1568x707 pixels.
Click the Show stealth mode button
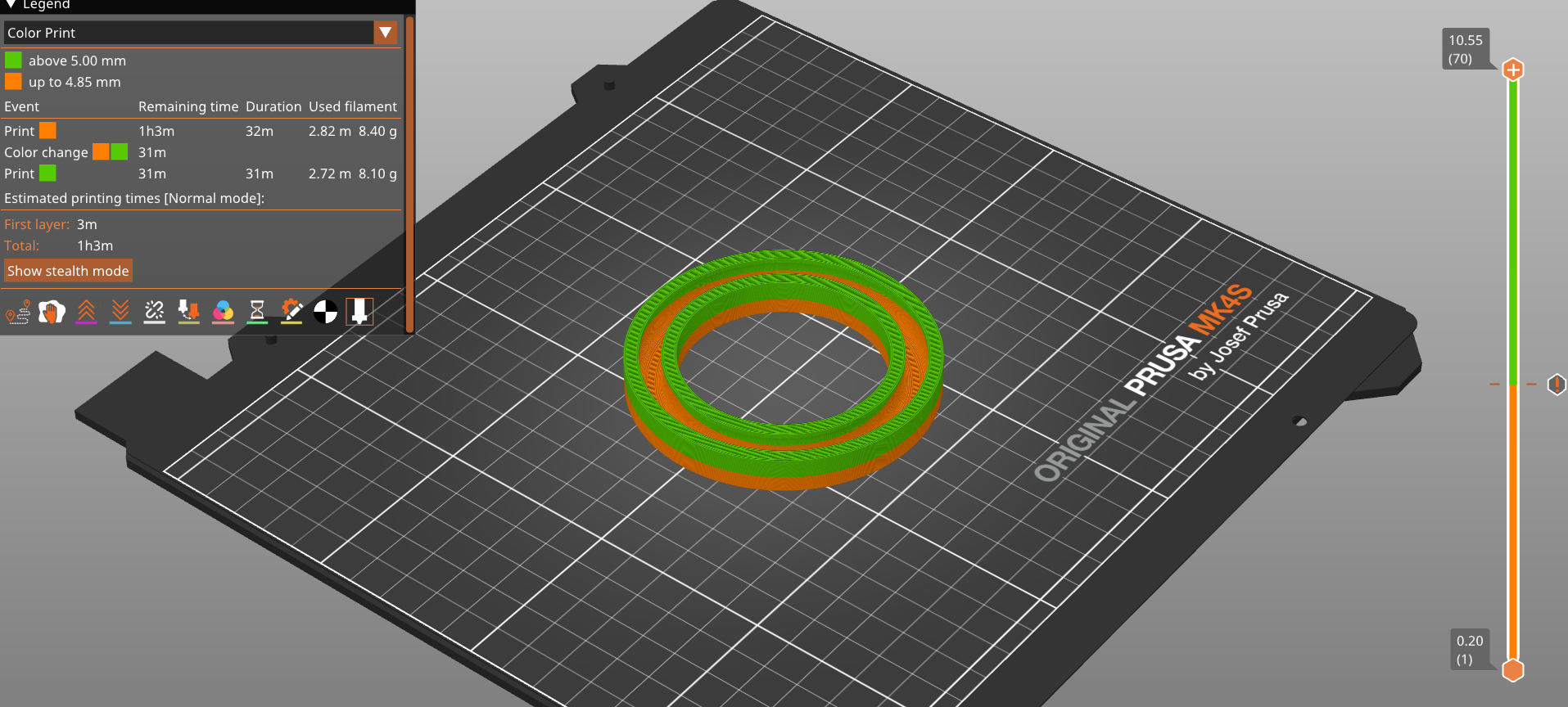68,271
